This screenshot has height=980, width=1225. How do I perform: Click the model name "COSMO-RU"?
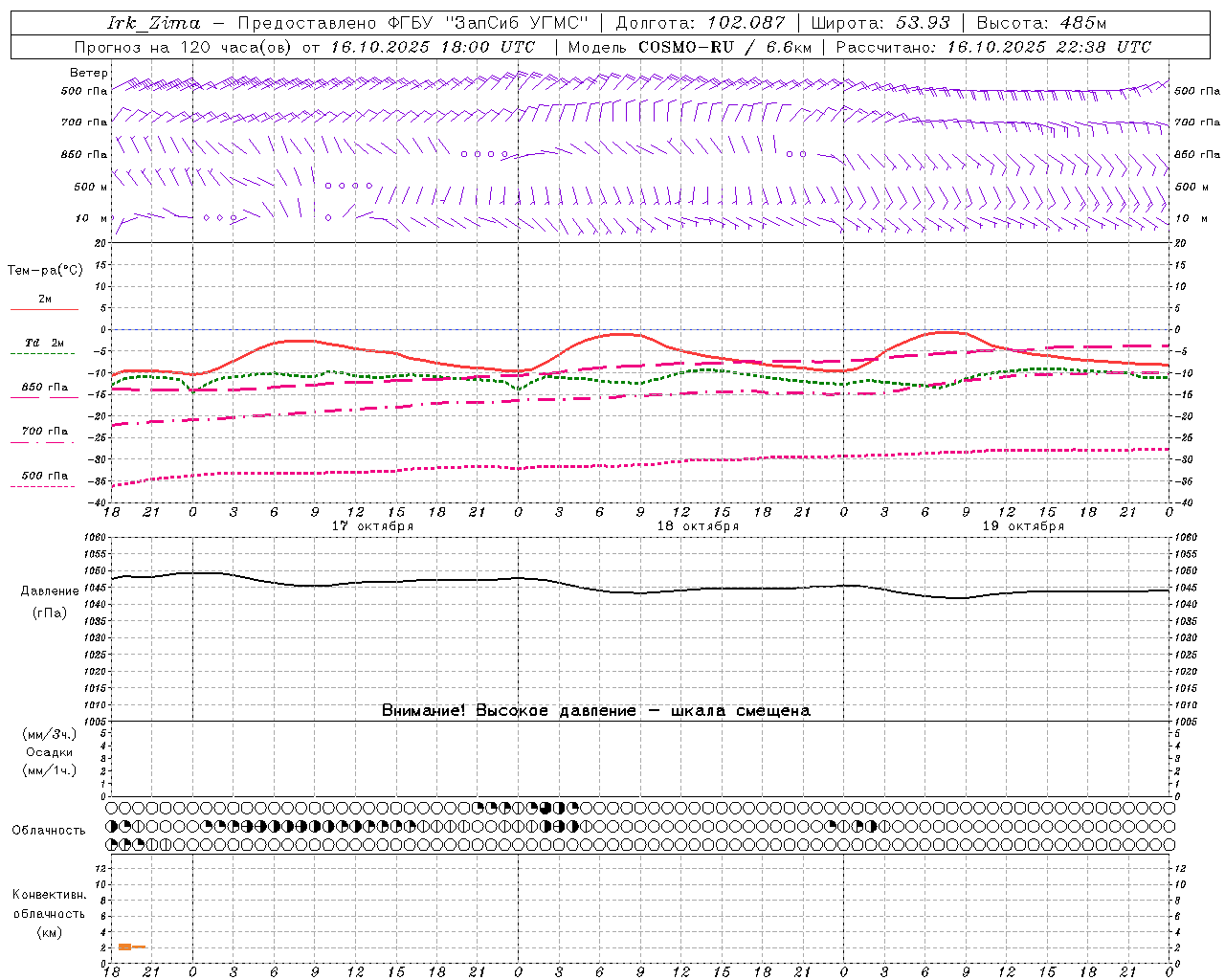686,47
